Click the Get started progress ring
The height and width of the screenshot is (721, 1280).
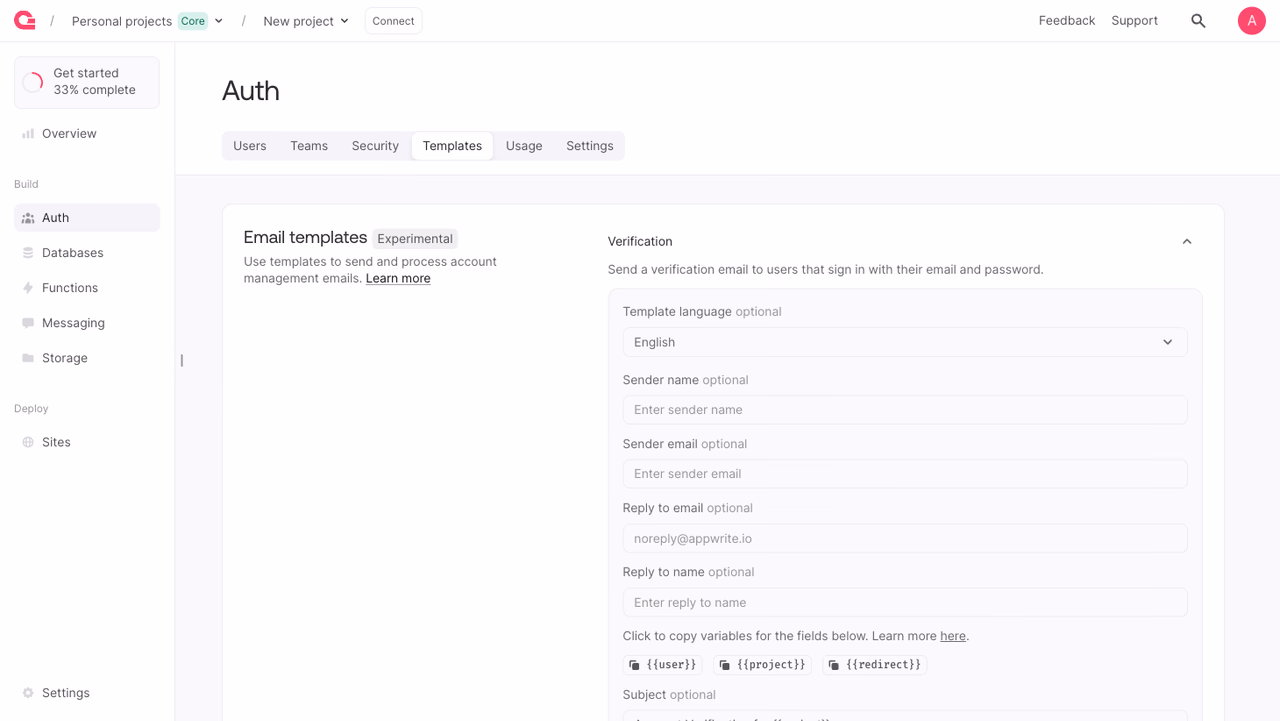pyautogui.click(x=33, y=82)
